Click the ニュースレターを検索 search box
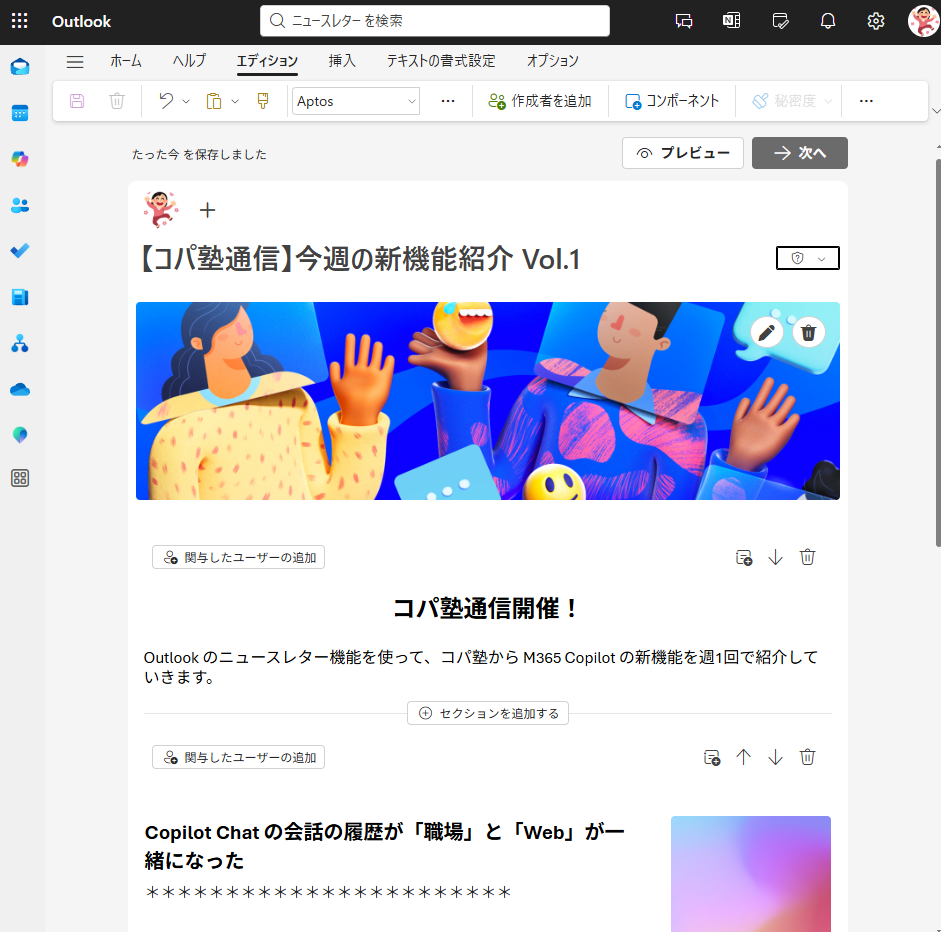This screenshot has height=932, width=941. click(435, 21)
